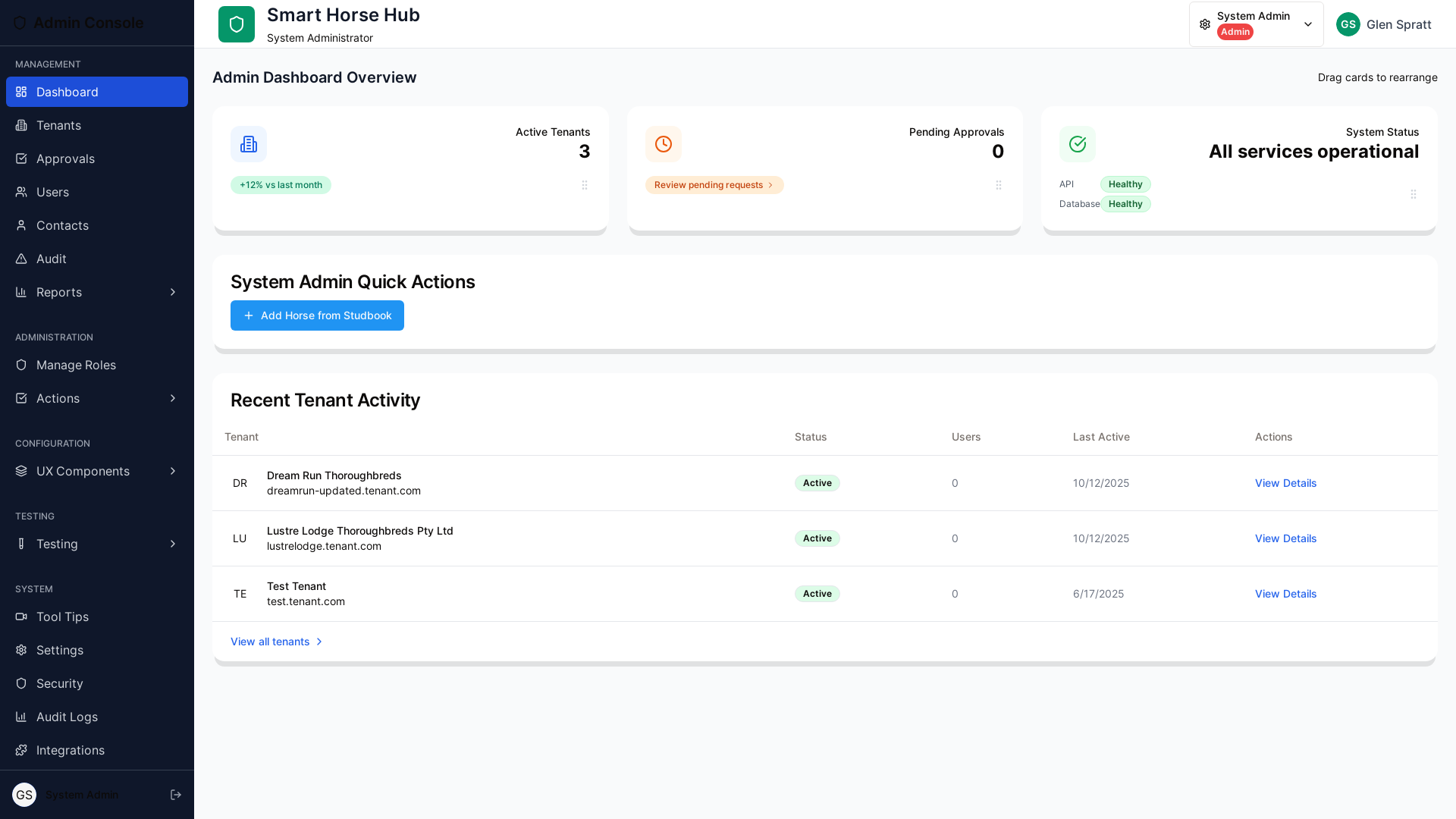
Task: Click the Tenant column header
Action: click(x=241, y=437)
